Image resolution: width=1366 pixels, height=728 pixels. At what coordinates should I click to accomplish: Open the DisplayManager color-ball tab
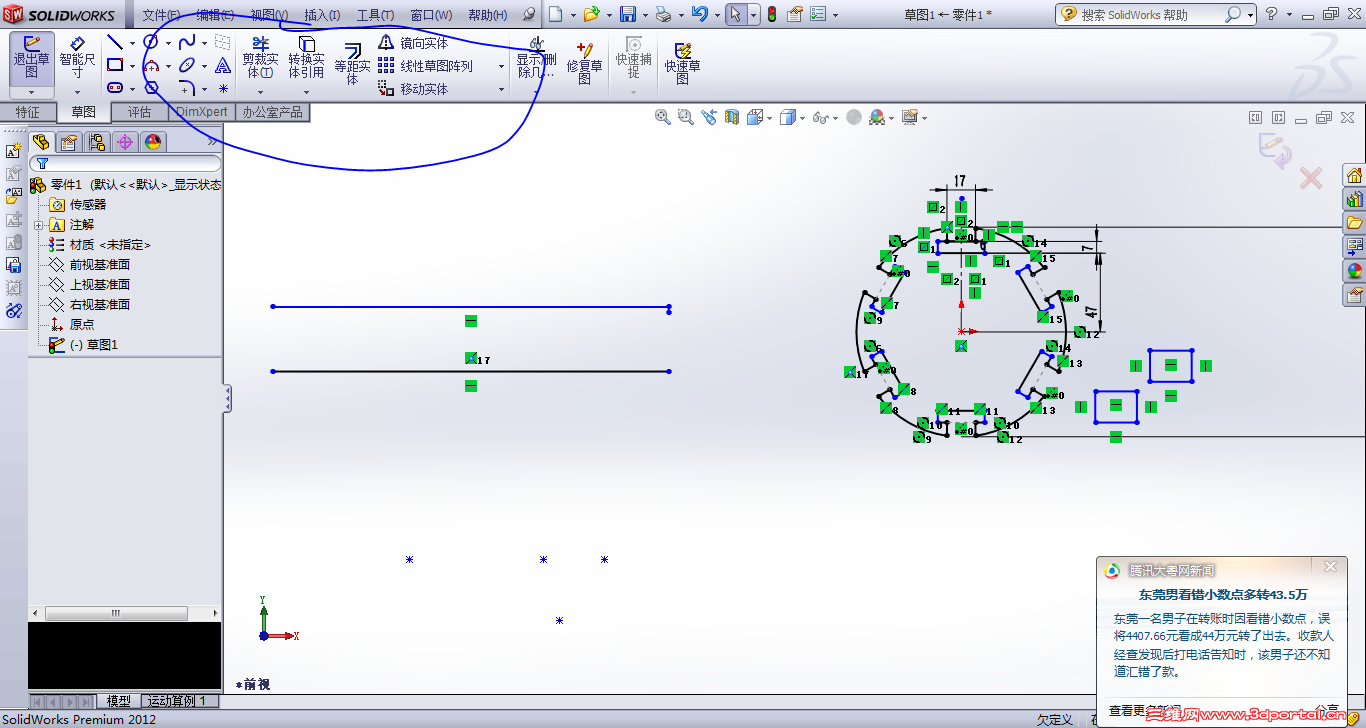point(153,142)
